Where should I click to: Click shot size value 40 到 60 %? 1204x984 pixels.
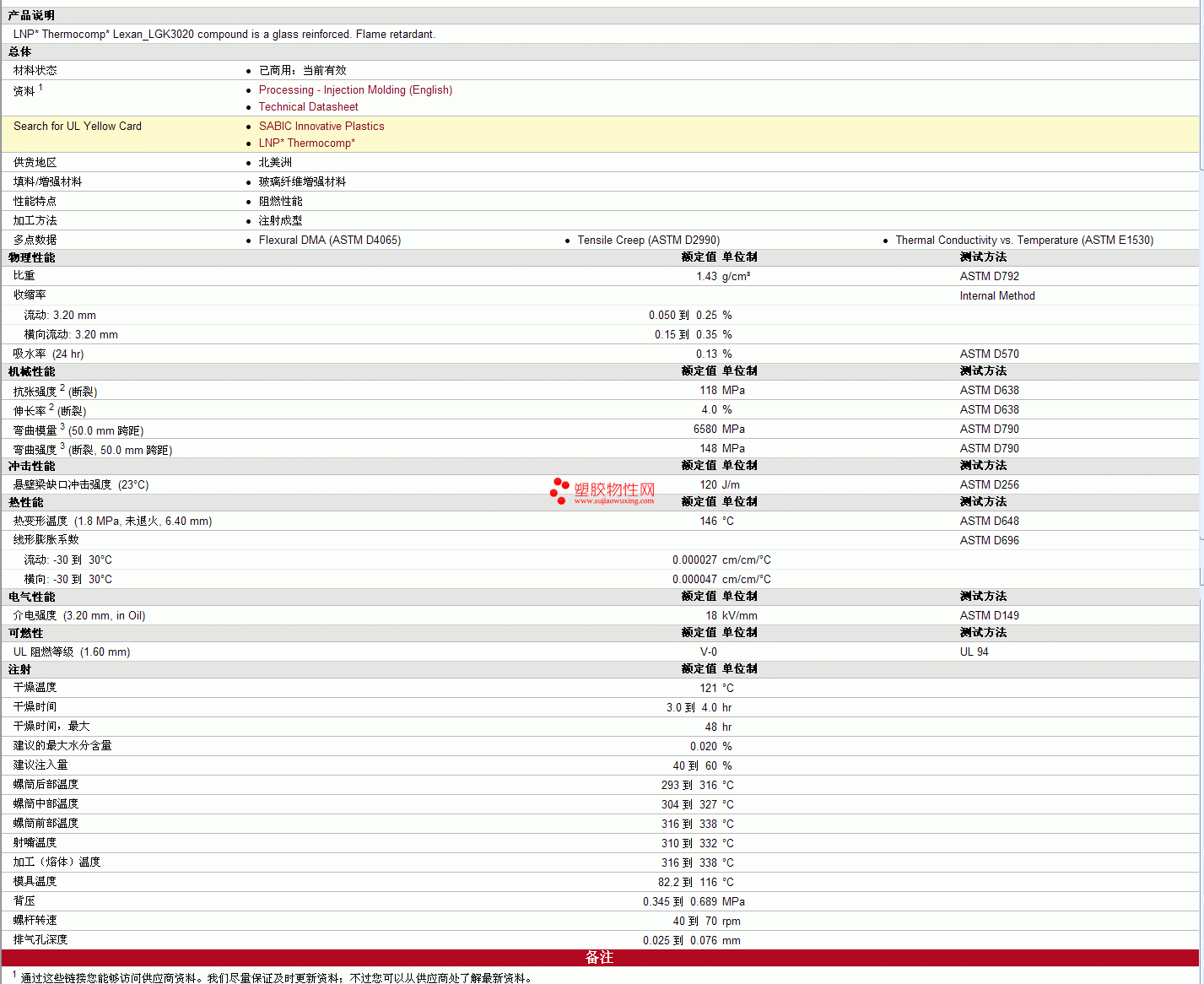click(x=702, y=766)
